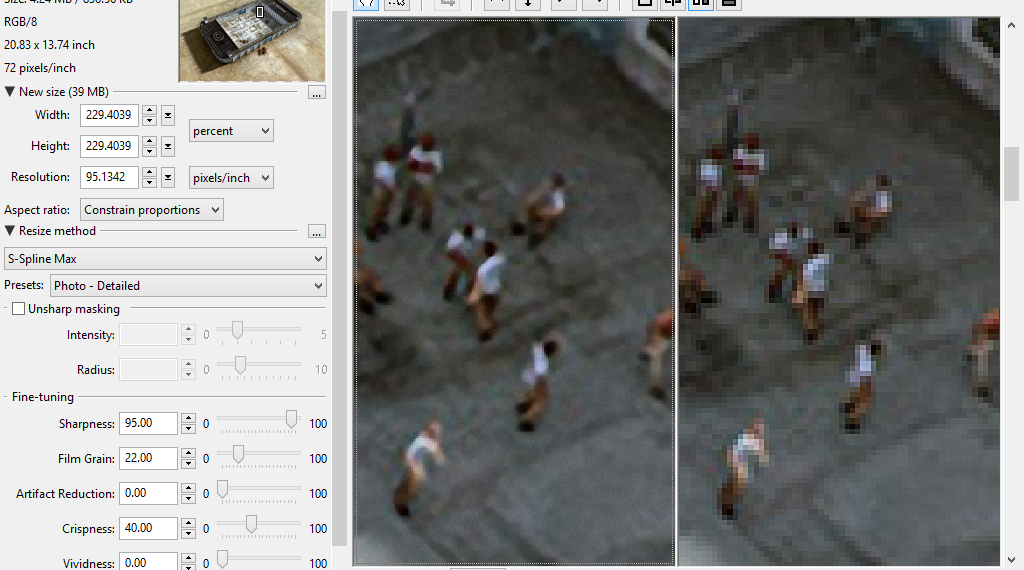Viewport: 1024px width, 570px height.
Task: Open the S-Spline Max method dropdown
Action: (x=165, y=259)
